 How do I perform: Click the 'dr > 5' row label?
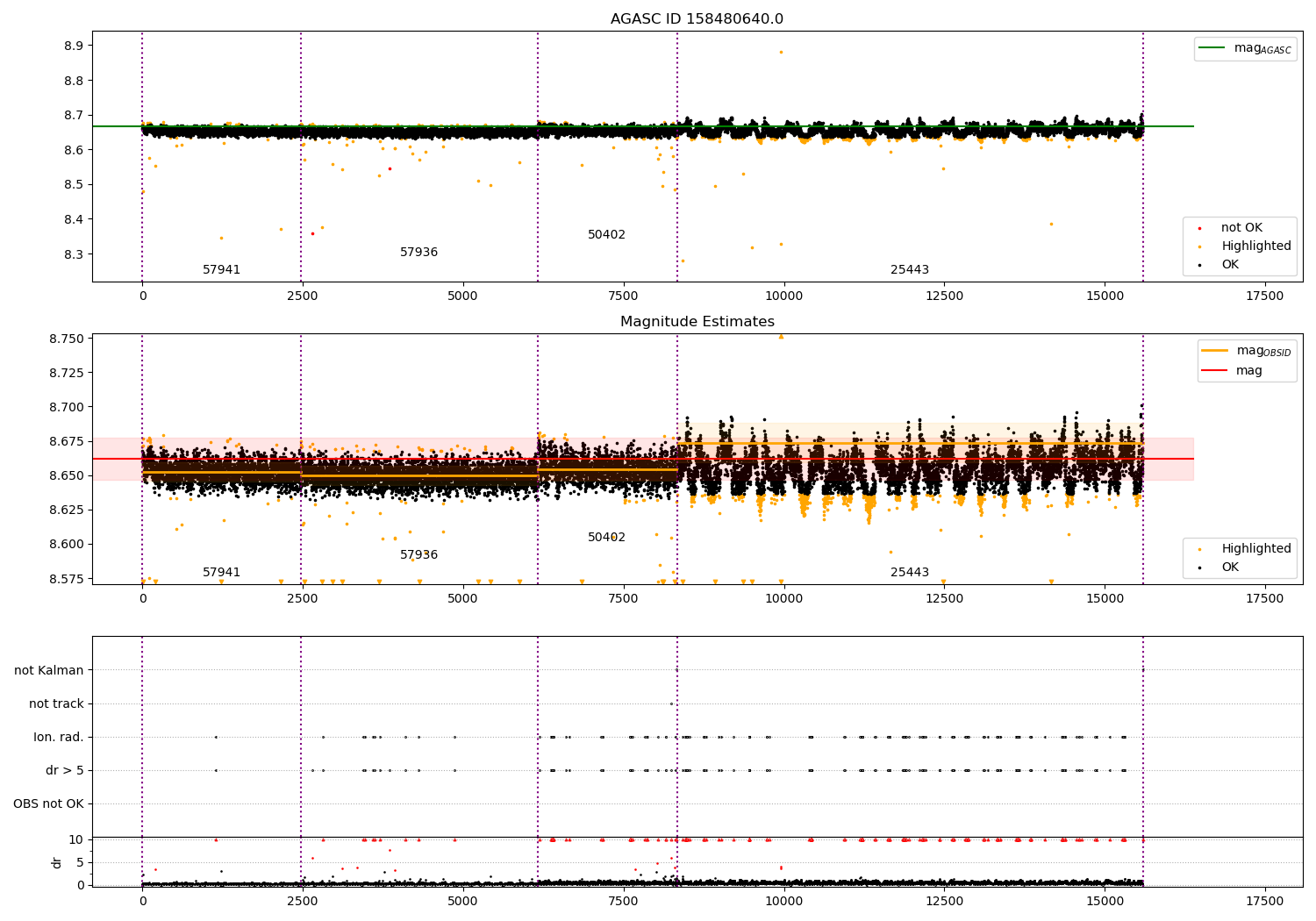(x=65, y=770)
